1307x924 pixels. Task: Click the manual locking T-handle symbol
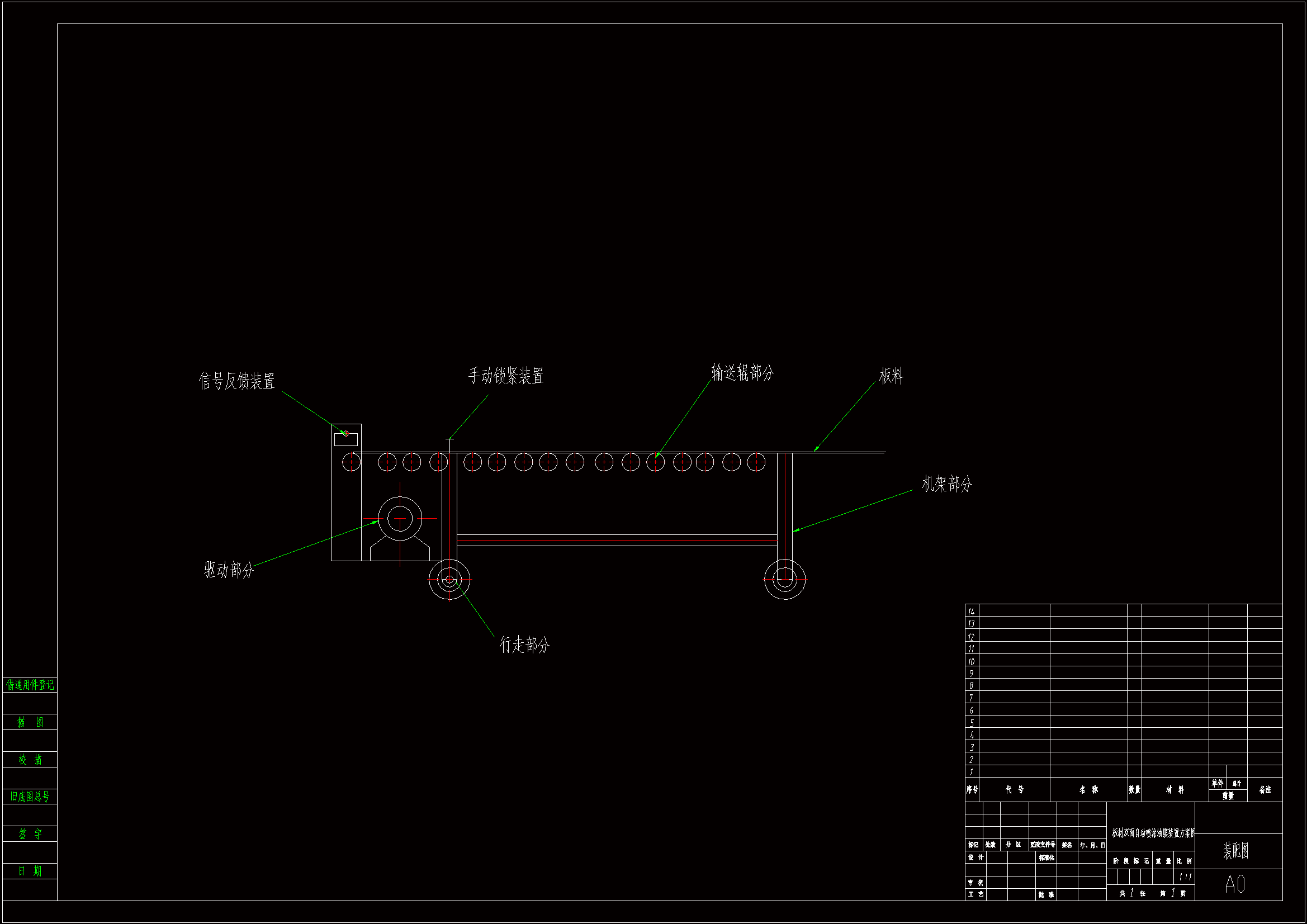click(x=449, y=440)
